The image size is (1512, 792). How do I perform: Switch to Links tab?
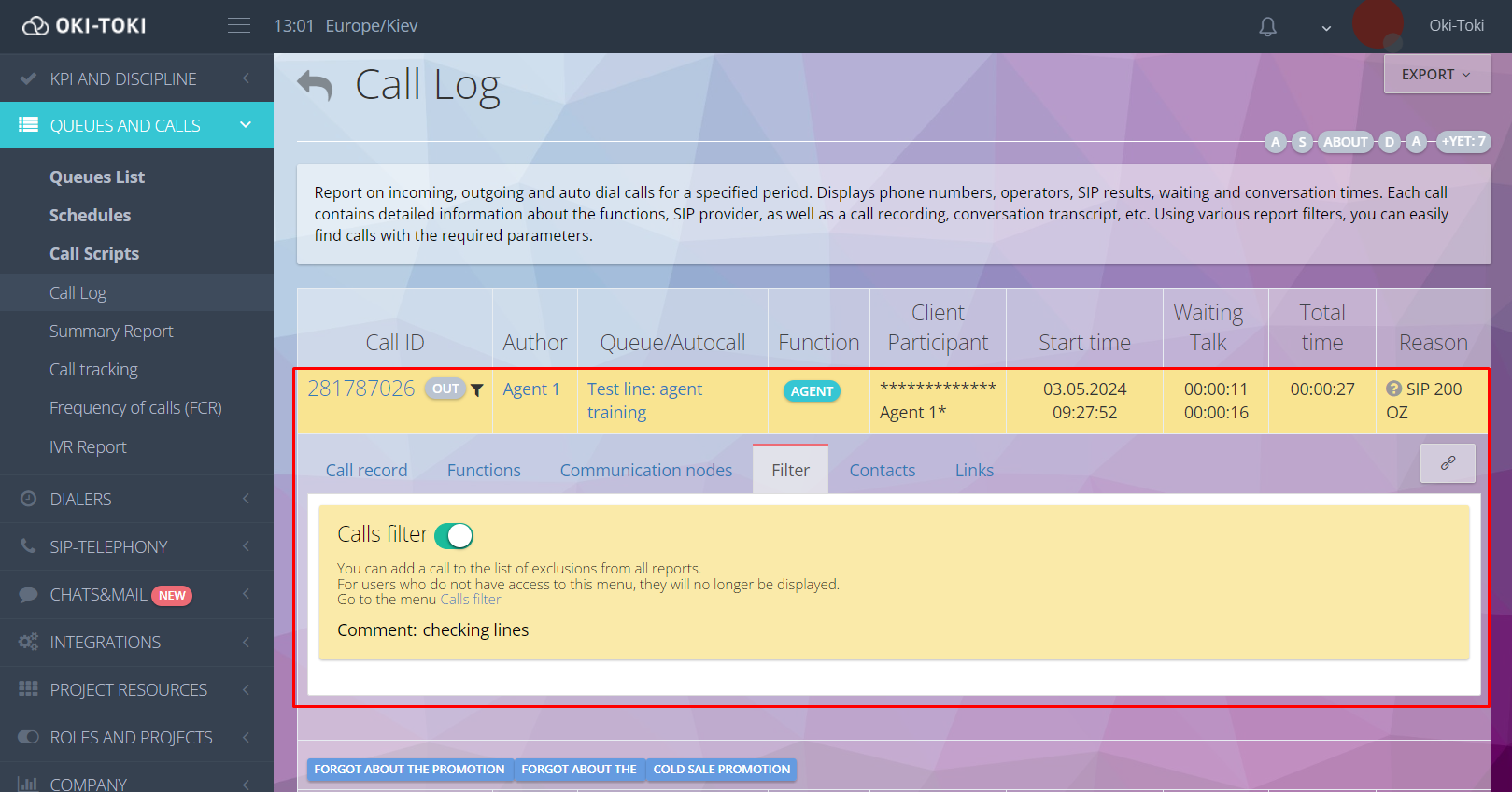pos(974,471)
